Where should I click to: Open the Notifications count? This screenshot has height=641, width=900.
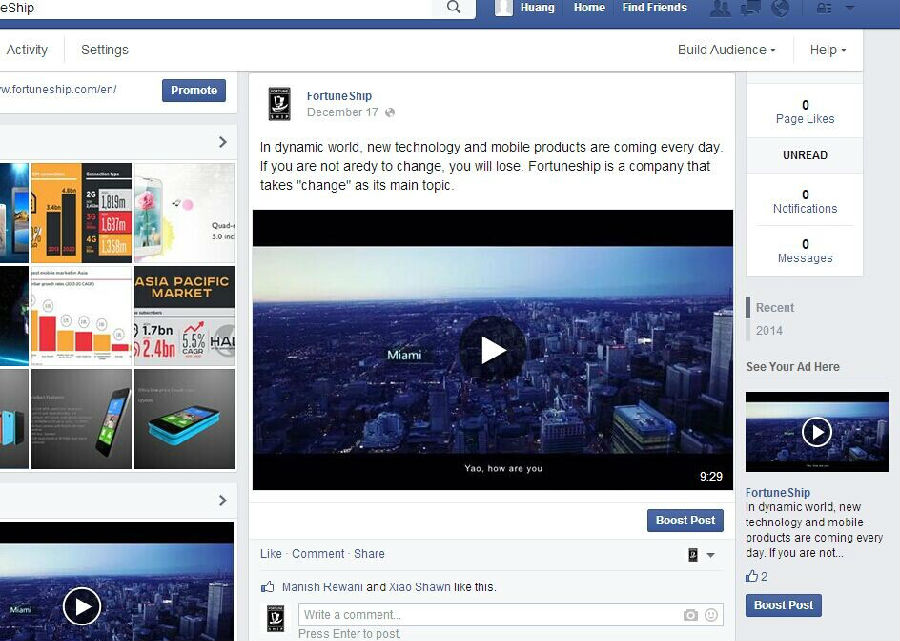click(805, 201)
